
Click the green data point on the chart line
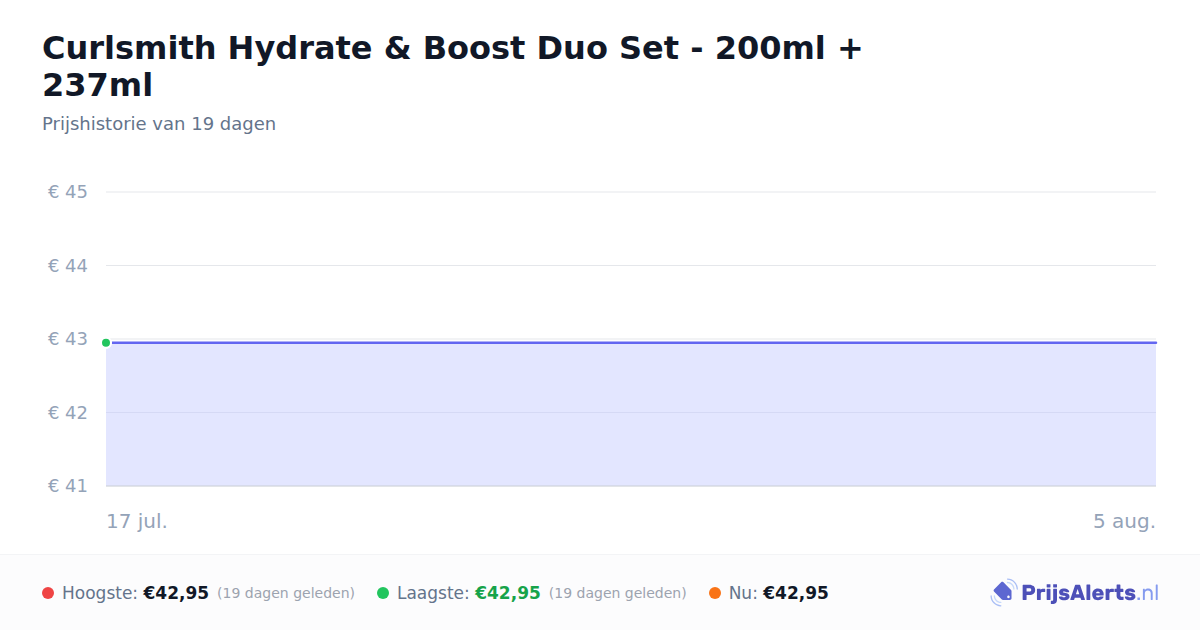click(106, 343)
